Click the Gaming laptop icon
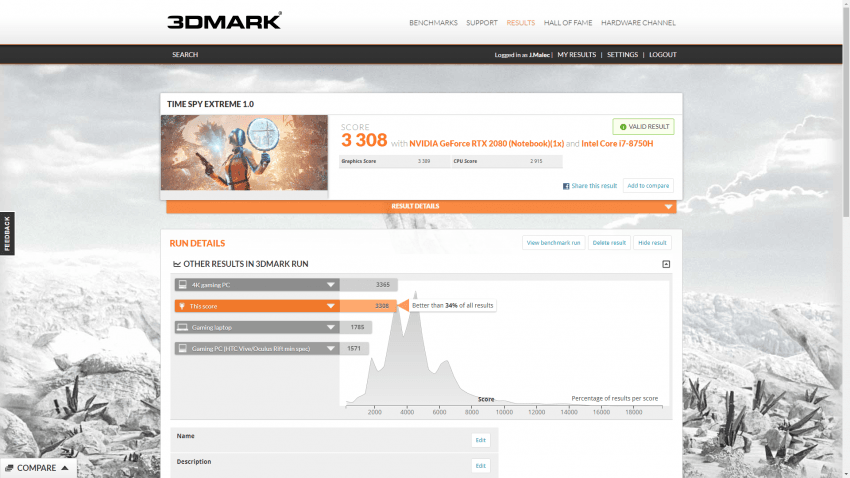Image resolution: width=850 pixels, height=478 pixels. [x=183, y=327]
